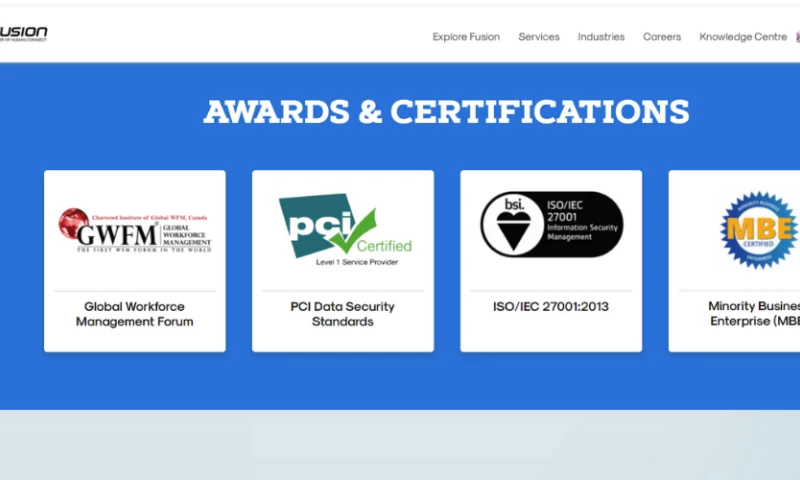This screenshot has width=800, height=480.
Task: Click the green checkmark on PCI logo
Action: [x=353, y=231]
